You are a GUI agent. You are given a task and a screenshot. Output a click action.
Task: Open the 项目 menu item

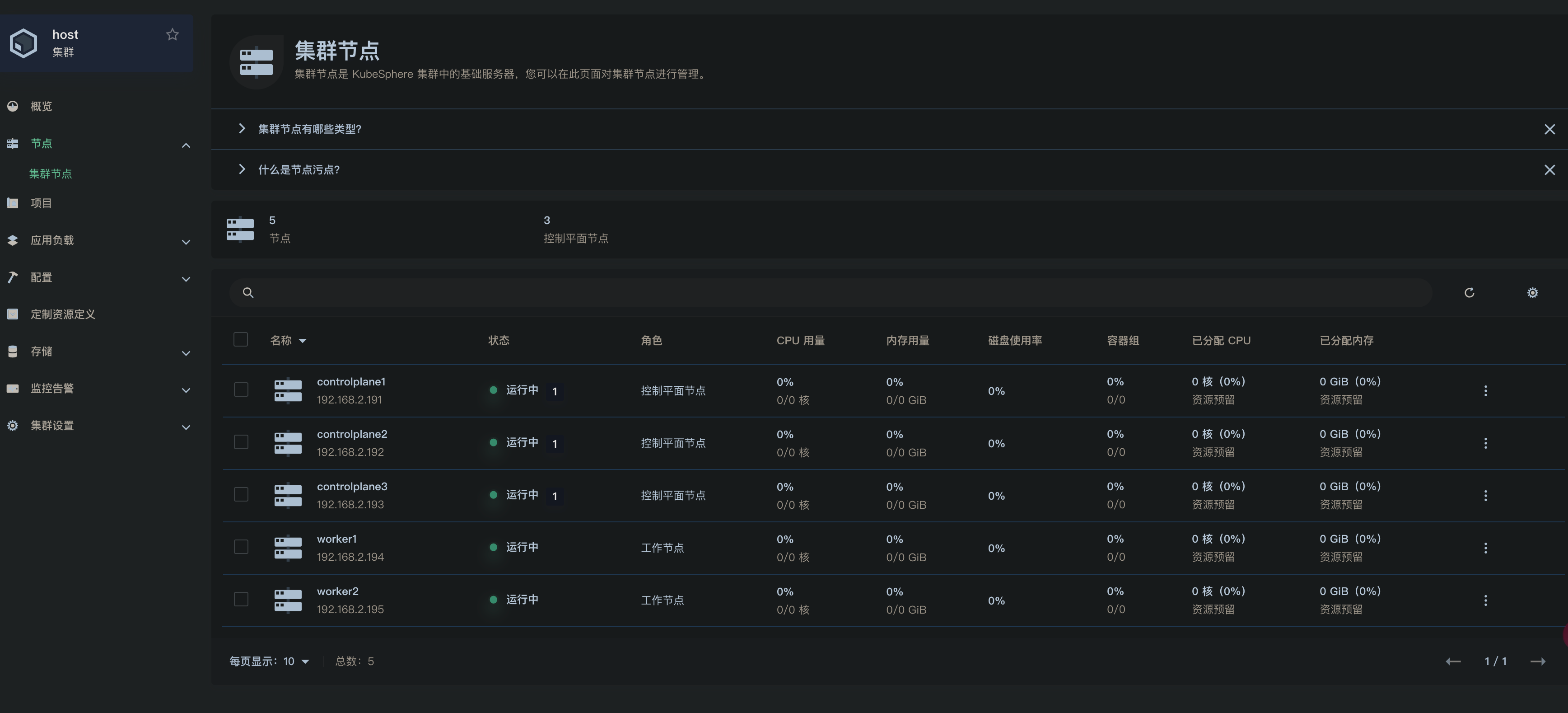point(42,203)
